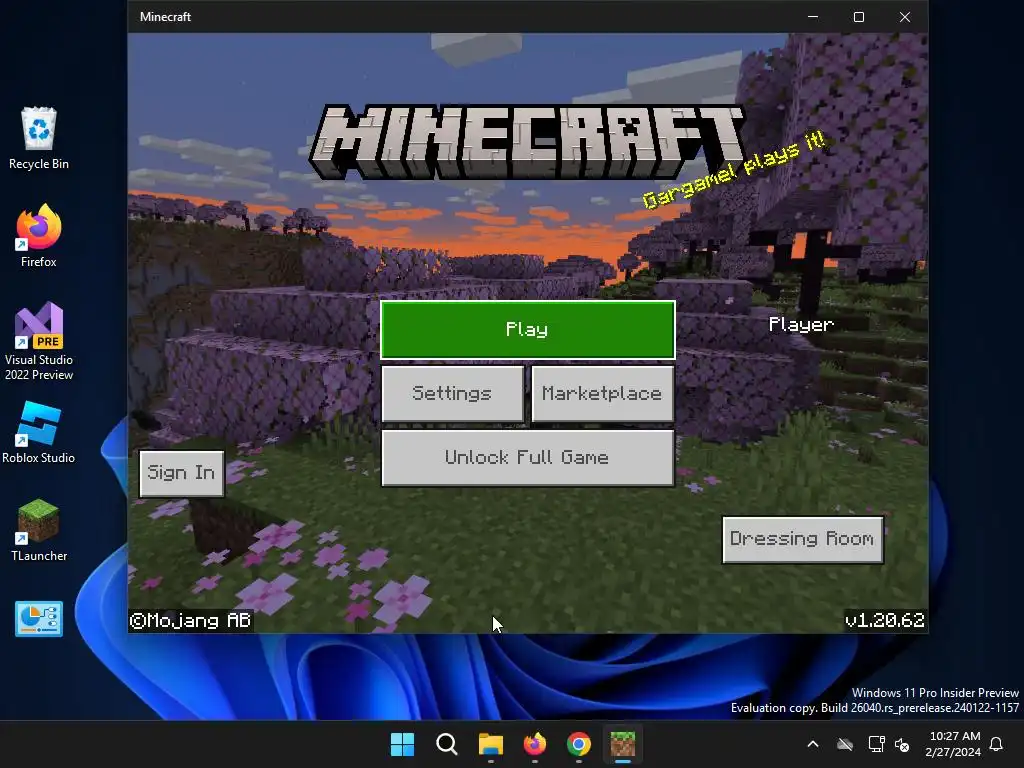Open the notifications bell
1024x768 pixels.
997,744
